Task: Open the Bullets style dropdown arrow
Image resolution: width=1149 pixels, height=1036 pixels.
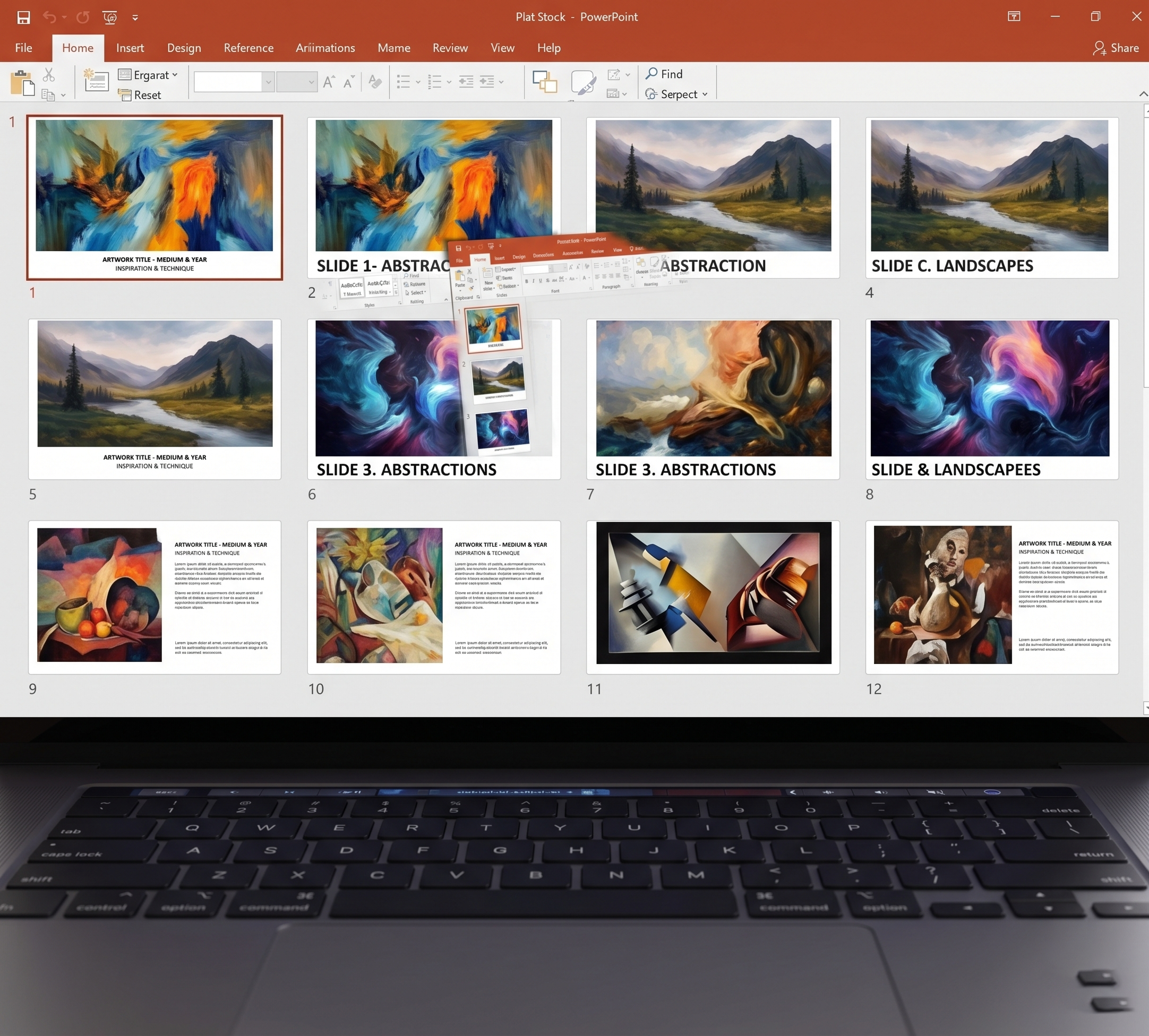Action: tap(418, 83)
